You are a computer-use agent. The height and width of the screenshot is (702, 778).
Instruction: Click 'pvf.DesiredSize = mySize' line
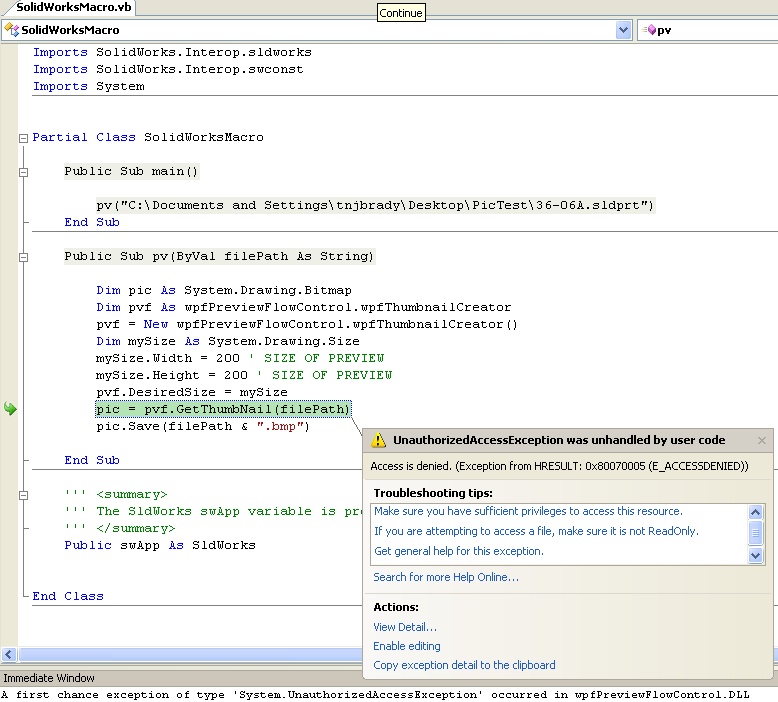(x=192, y=392)
